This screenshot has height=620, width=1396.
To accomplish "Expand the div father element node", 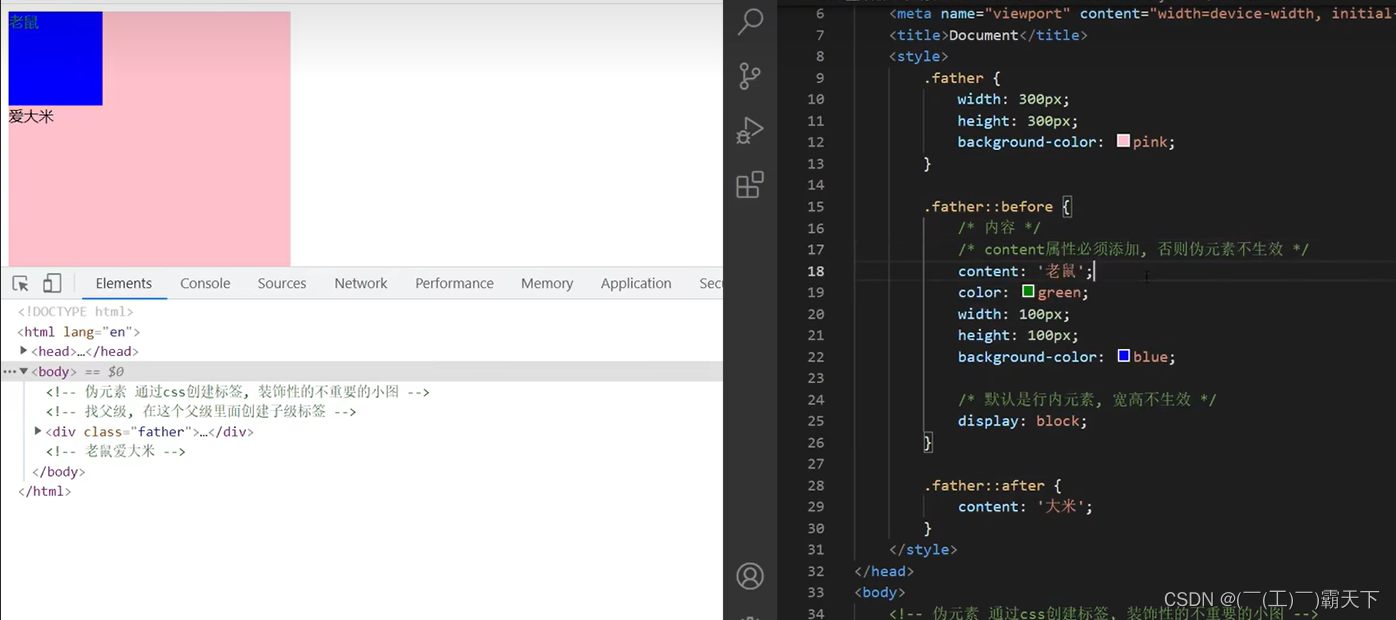I will (38, 431).
